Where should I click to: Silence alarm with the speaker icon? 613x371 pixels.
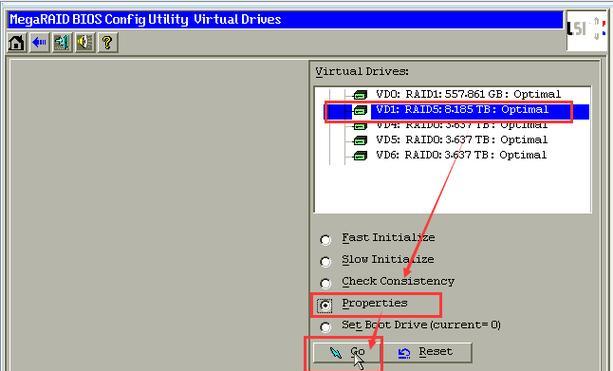(x=85, y=42)
